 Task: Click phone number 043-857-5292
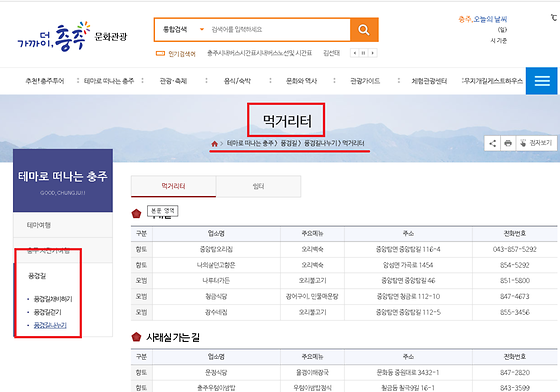pos(515,249)
